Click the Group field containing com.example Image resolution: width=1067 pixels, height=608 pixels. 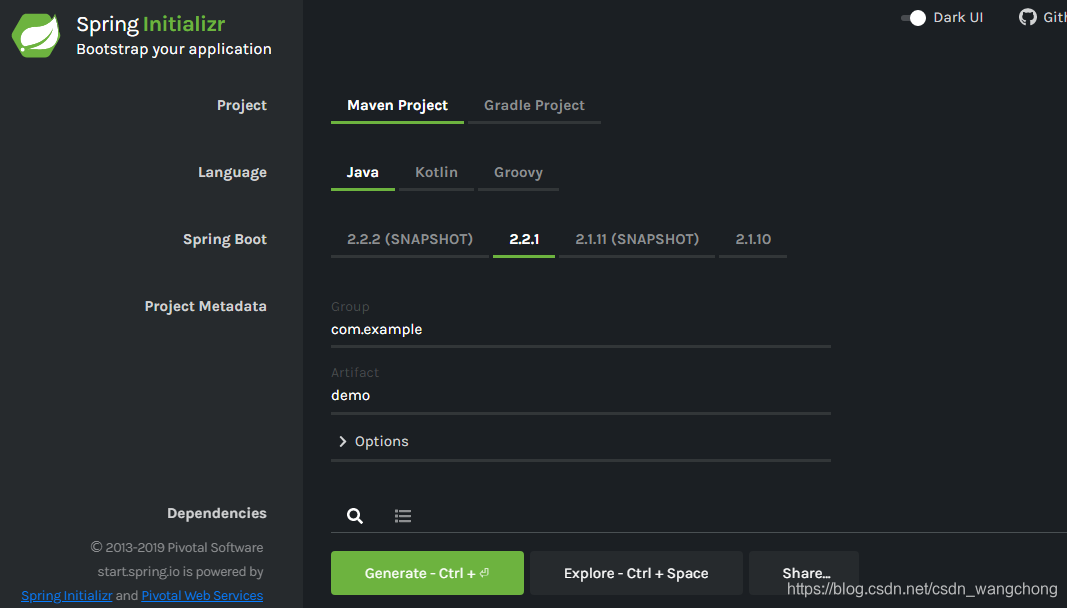click(x=580, y=330)
